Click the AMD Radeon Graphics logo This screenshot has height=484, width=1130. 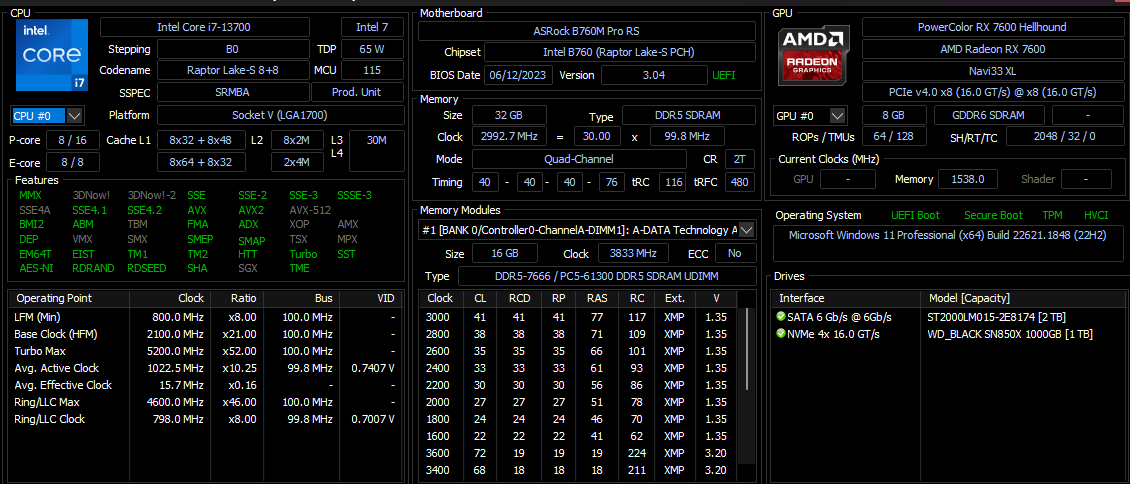(814, 55)
